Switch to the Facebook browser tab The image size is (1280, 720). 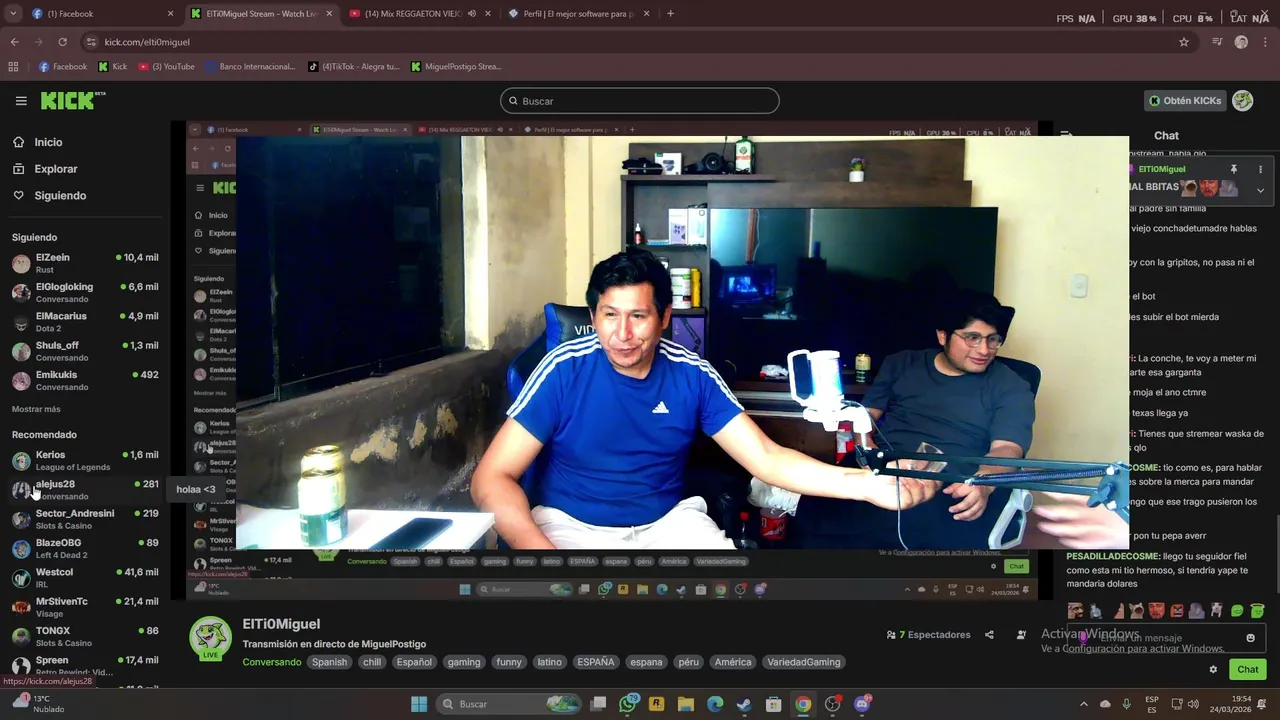tap(100, 14)
